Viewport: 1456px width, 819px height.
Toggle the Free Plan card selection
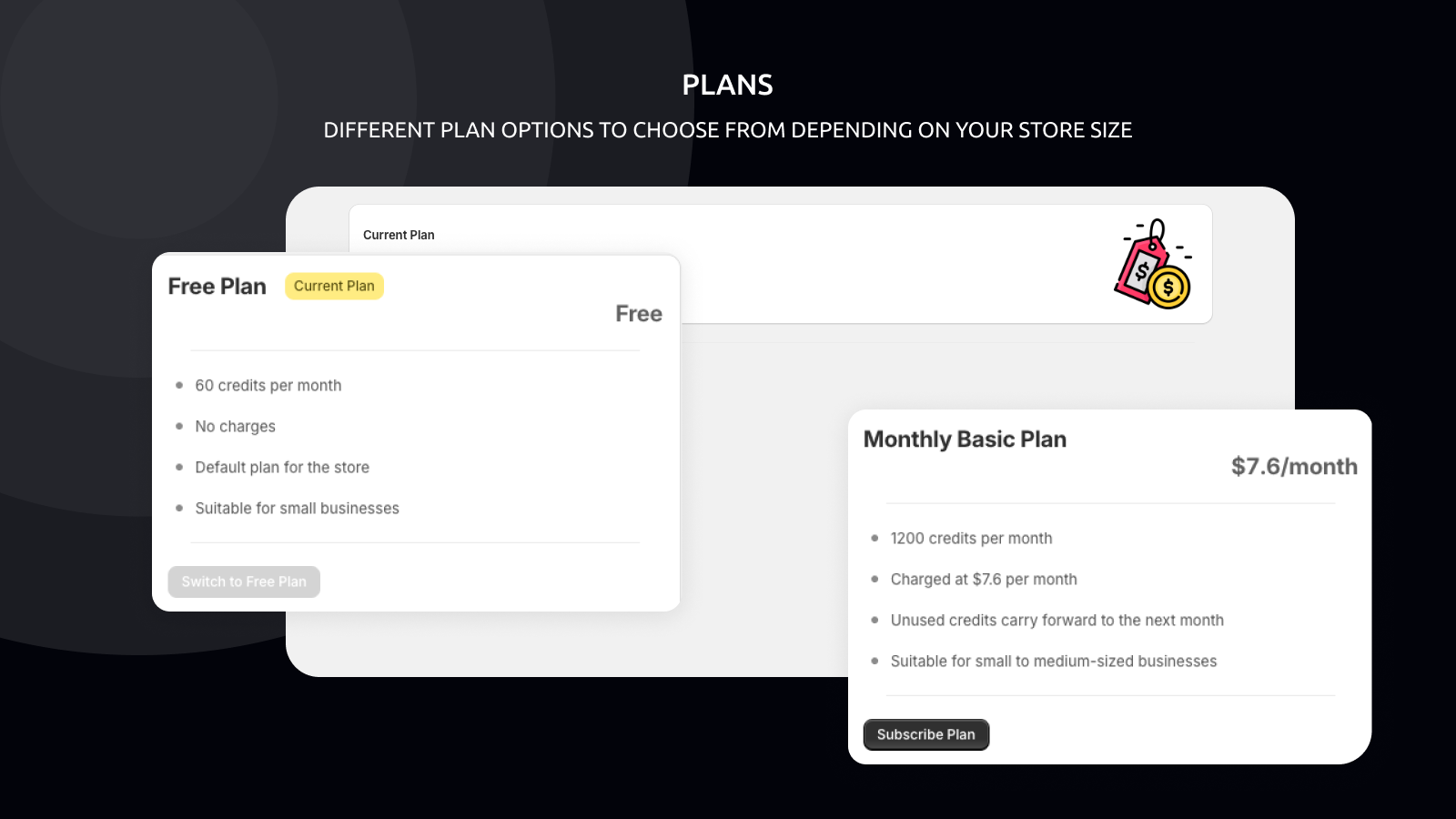[x=416, y=432]
